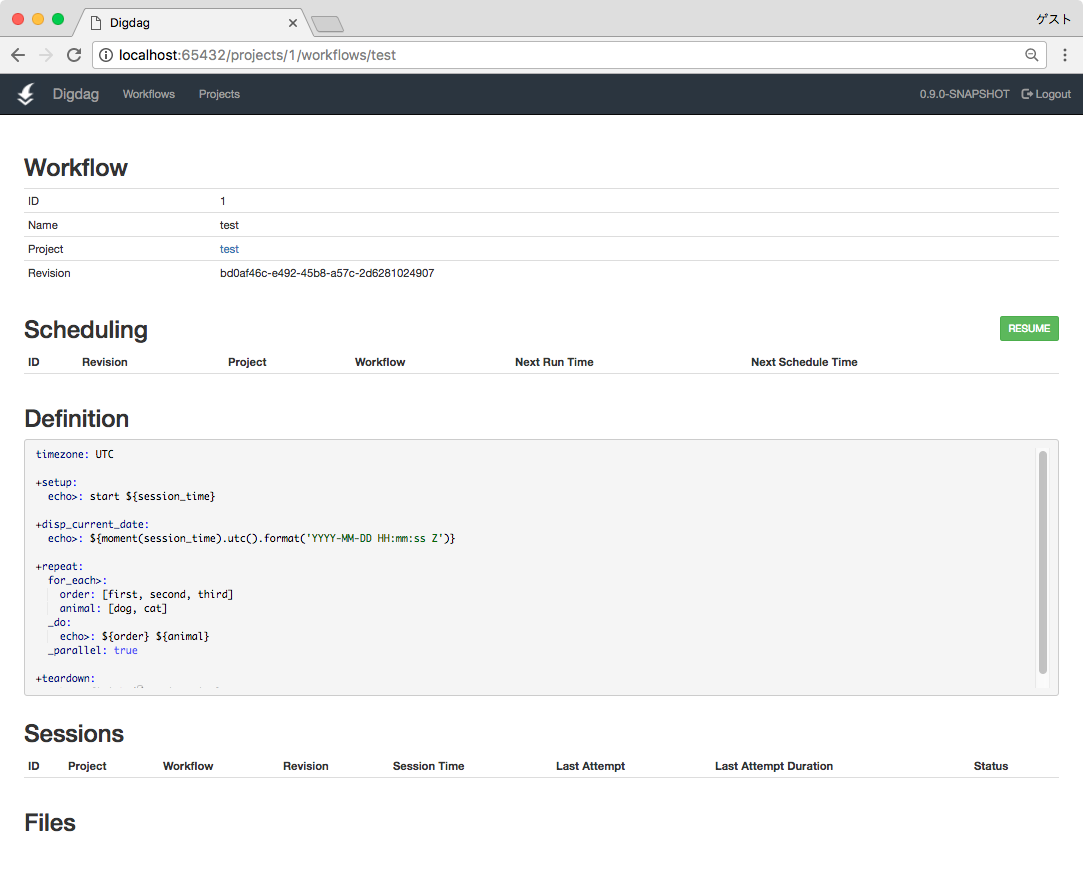Open a new browser tab
The image size is (1083, 876).
coord(327,23)
